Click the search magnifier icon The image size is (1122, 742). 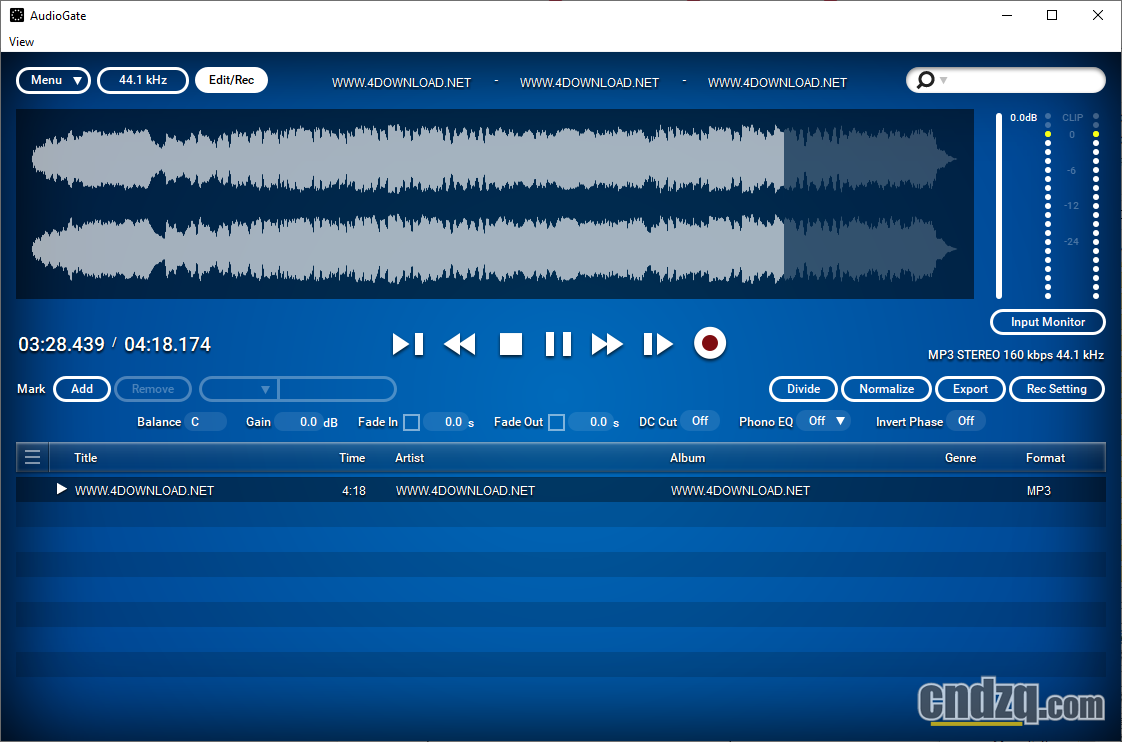point(925,80)
